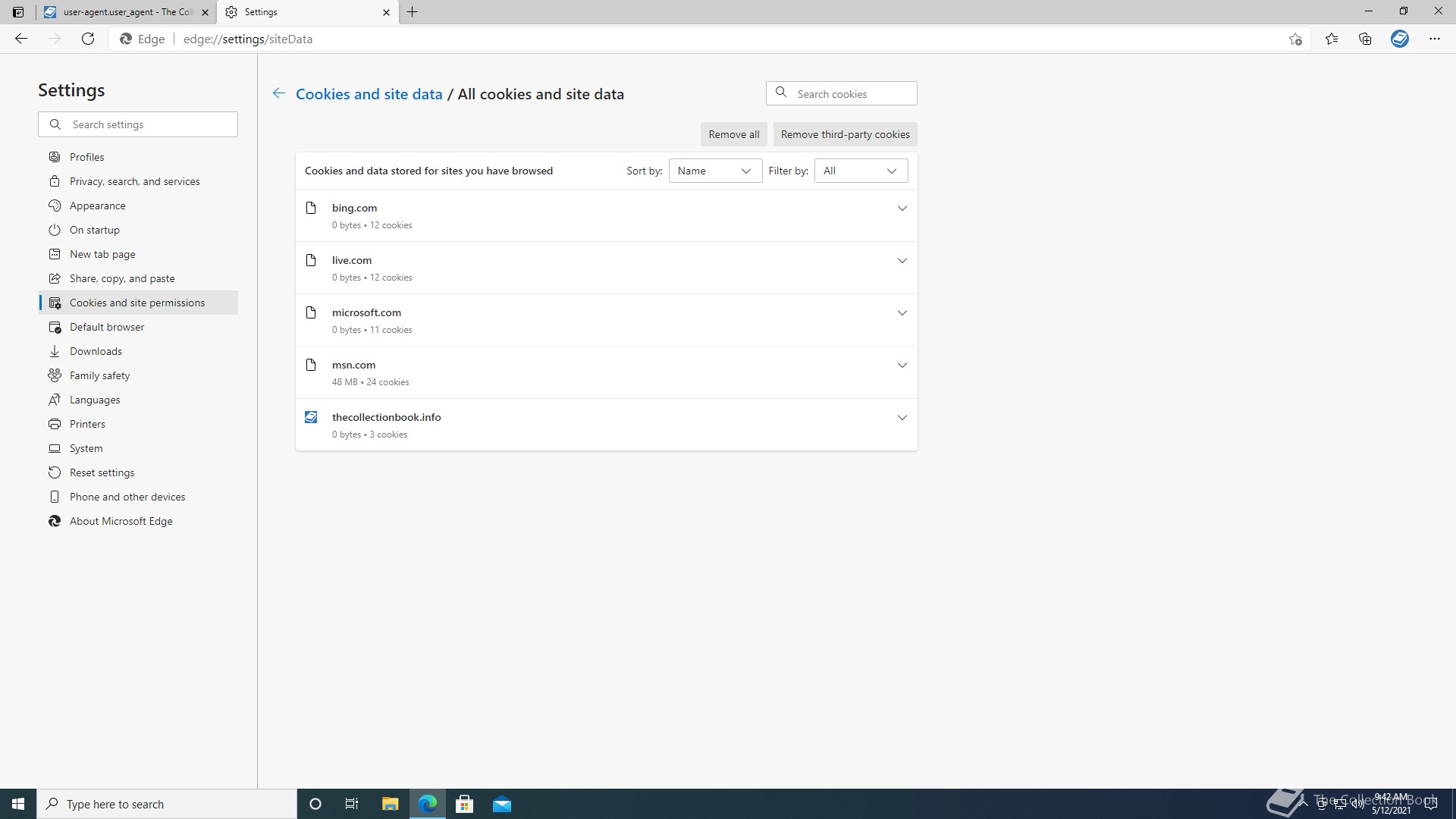Open Mail app from taskbar
This screenshot has width=1456, height=819.
(502, 804)
